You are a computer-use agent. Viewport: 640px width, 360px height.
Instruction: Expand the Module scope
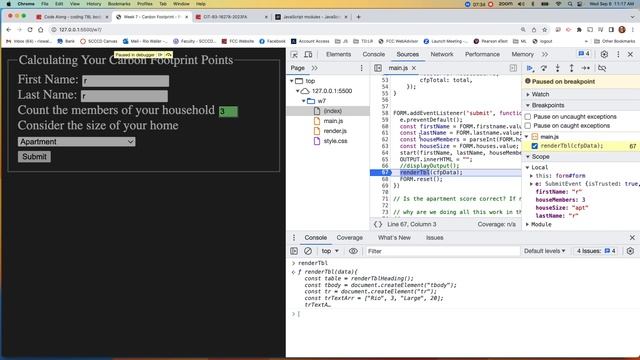point(538,224)
